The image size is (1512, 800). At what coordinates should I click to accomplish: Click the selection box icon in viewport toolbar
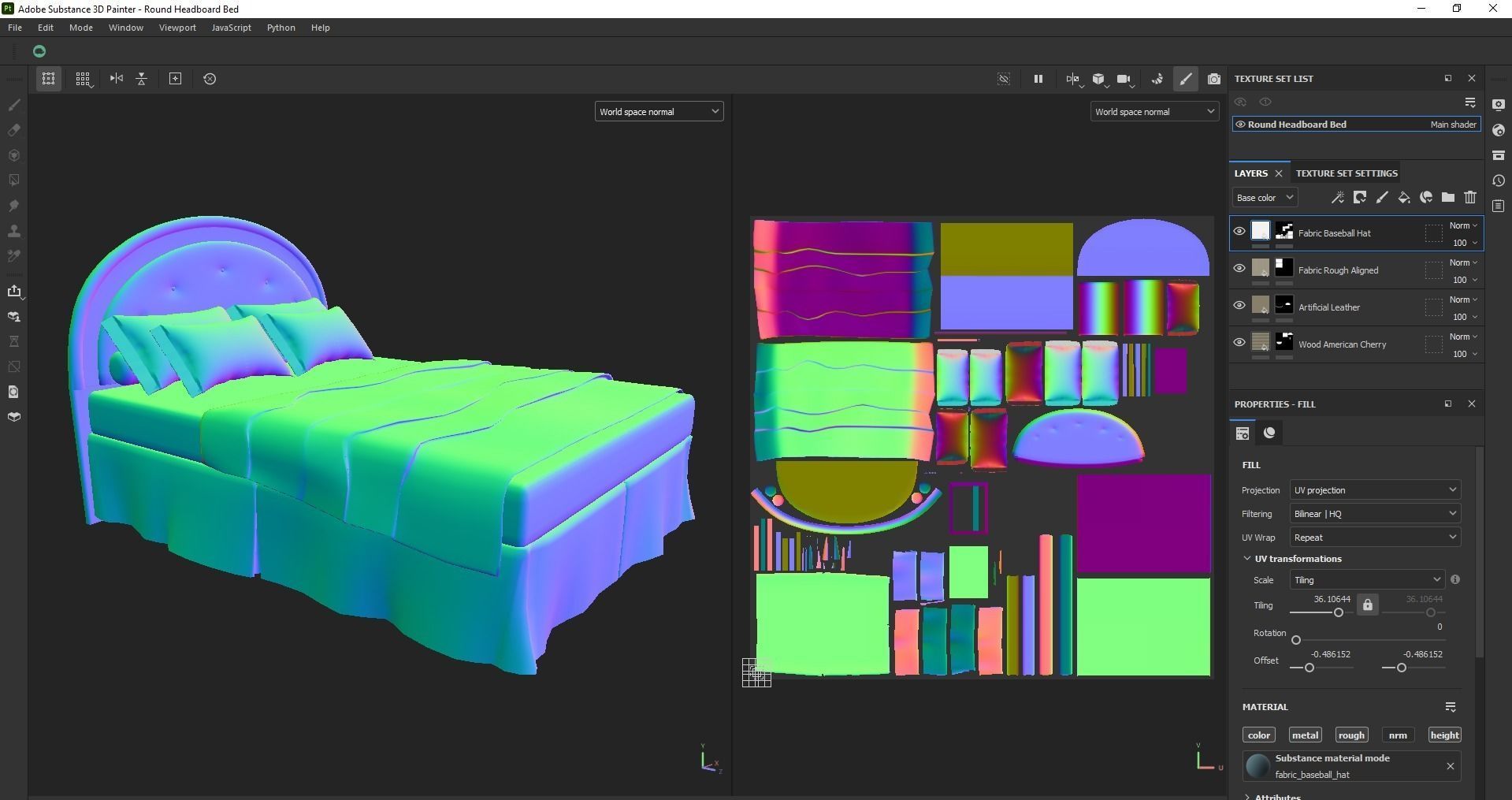pos(48,79)
